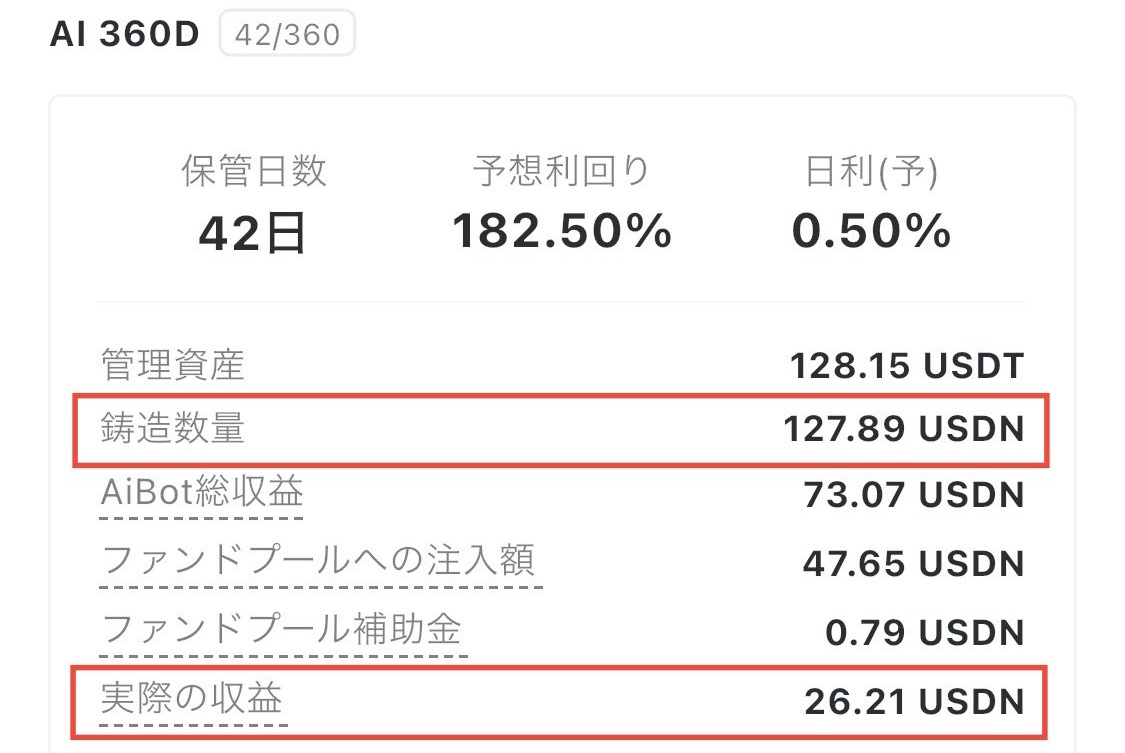The width and height of the screenshot is (1125, 753).
Task: Click the 47.65 USDN amount
Action: click(x=913, y=563)
